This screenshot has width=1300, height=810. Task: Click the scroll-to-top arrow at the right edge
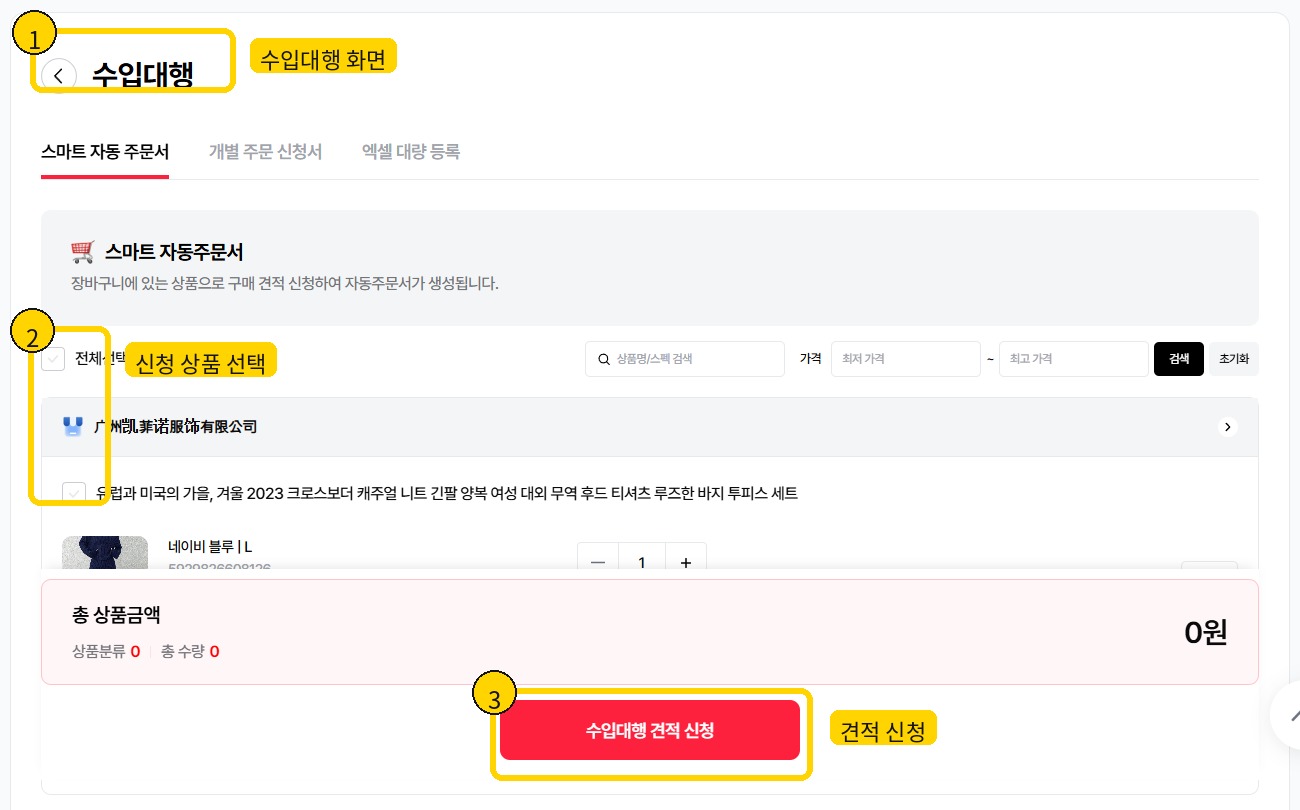click(x=1288, y=714)
